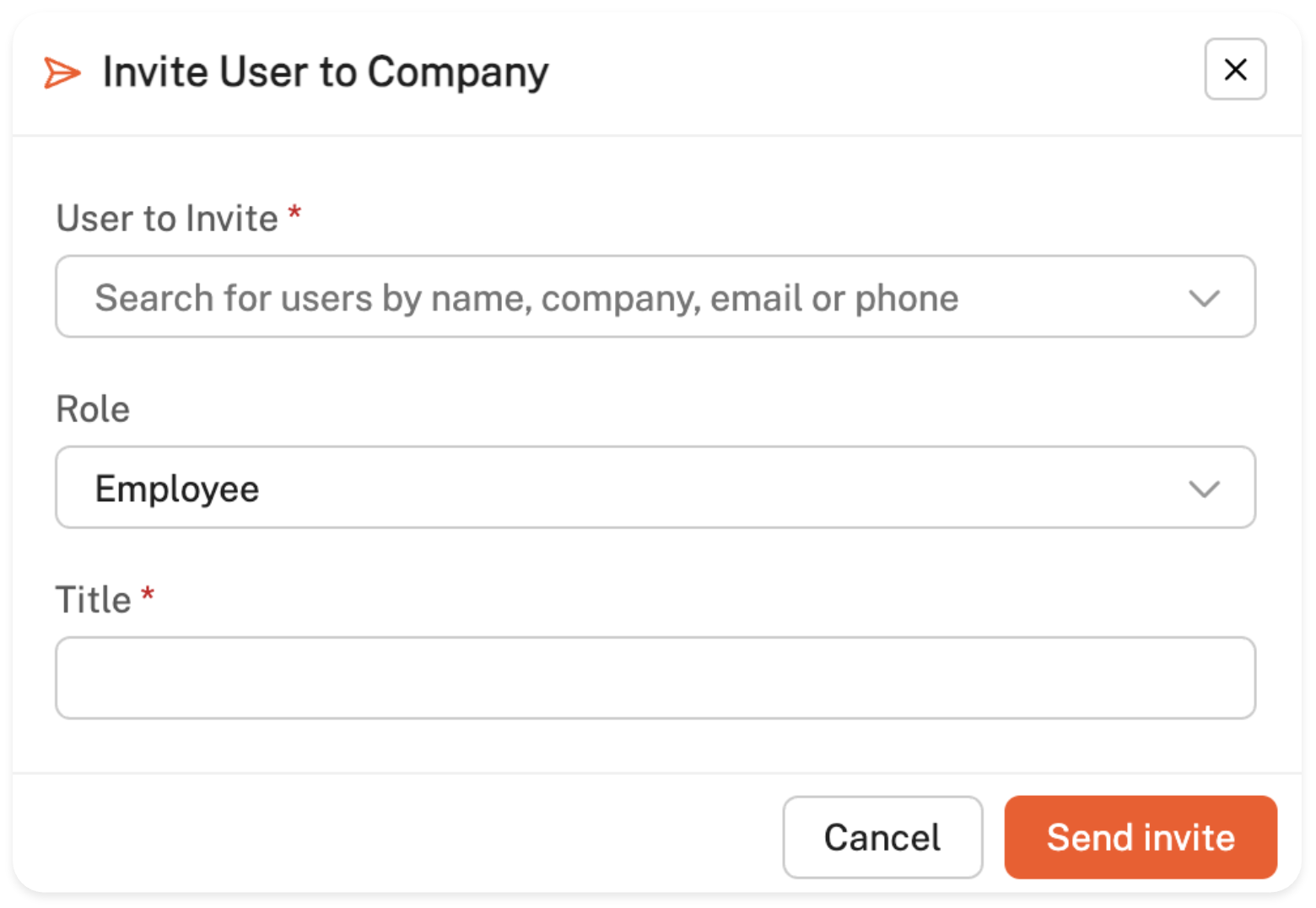Click the 'Invite User to Company' heading
The height and width of the screenshot is (908, 1316).
pos(325,72)
